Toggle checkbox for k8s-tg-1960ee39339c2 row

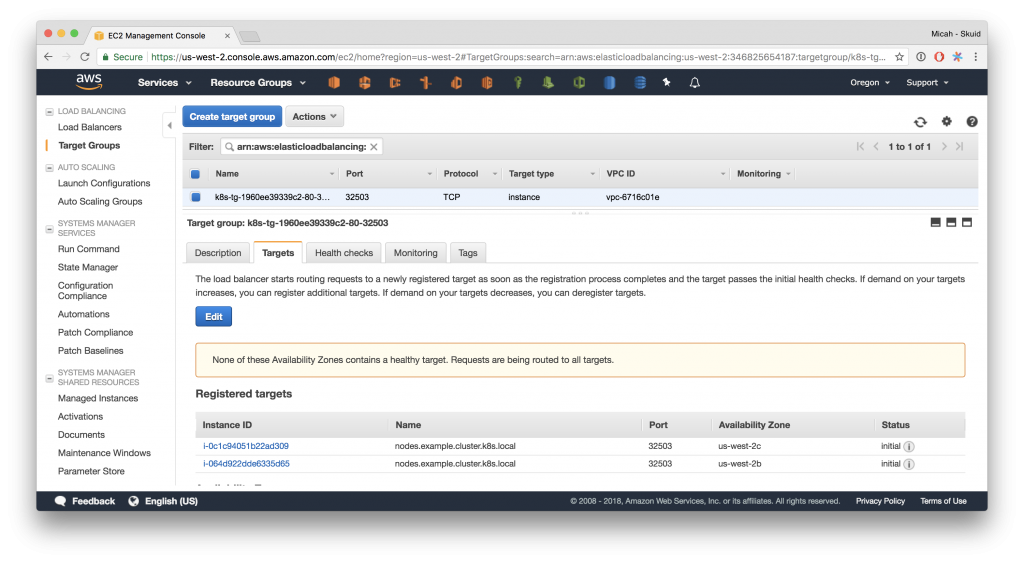[x=195, y=197]
